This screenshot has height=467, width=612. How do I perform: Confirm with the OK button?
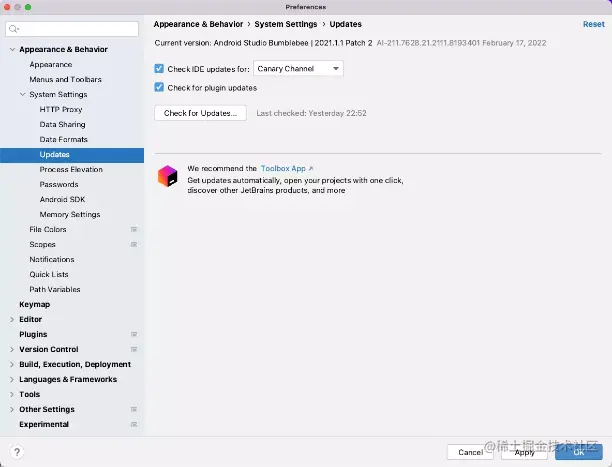click(579, 452)
